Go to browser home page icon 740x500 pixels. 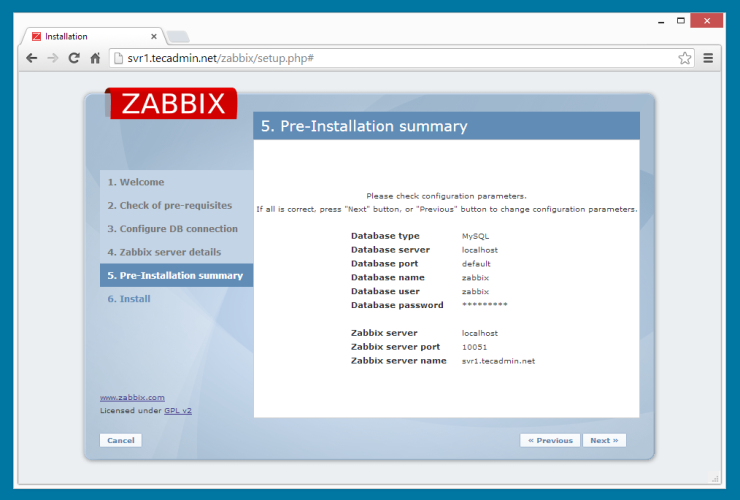point(95,58)
